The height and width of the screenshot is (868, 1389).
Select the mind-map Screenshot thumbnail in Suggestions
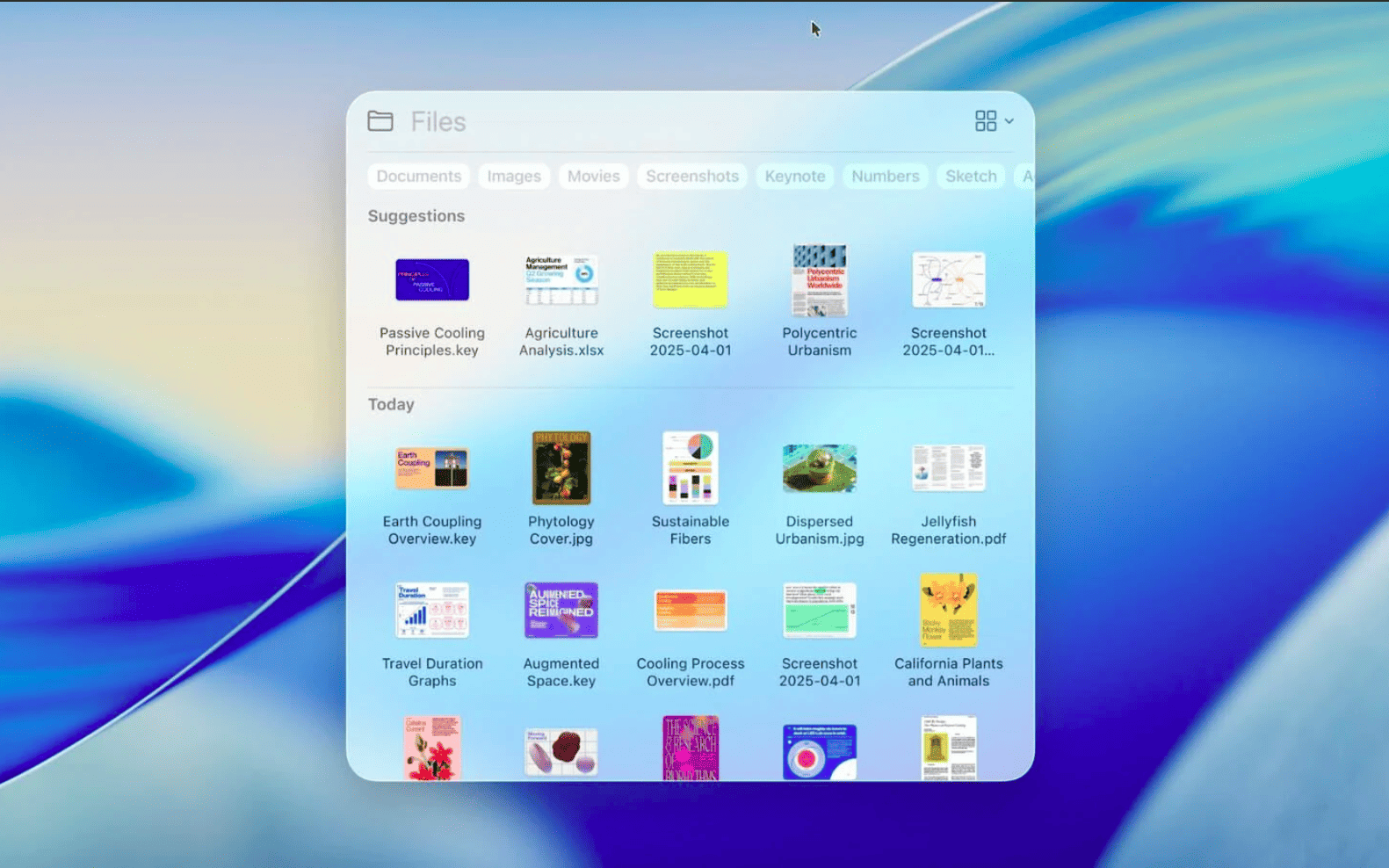(x=949, y=279)
